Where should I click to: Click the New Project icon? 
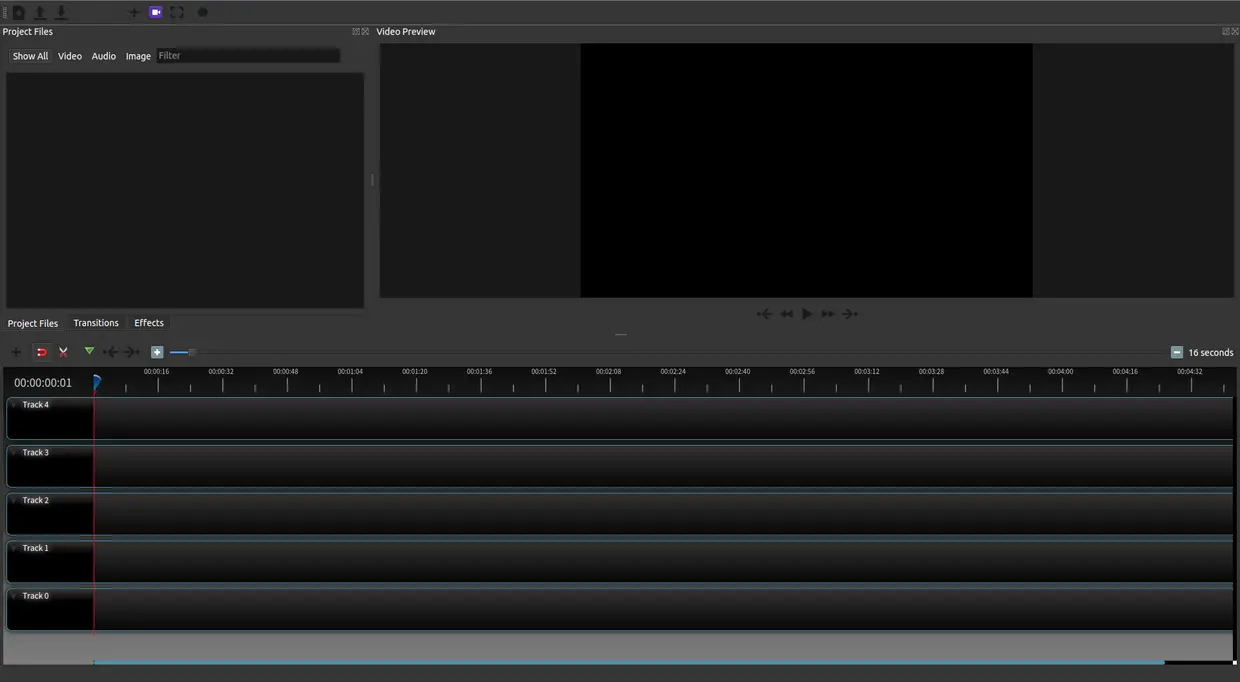click(19, 12)
